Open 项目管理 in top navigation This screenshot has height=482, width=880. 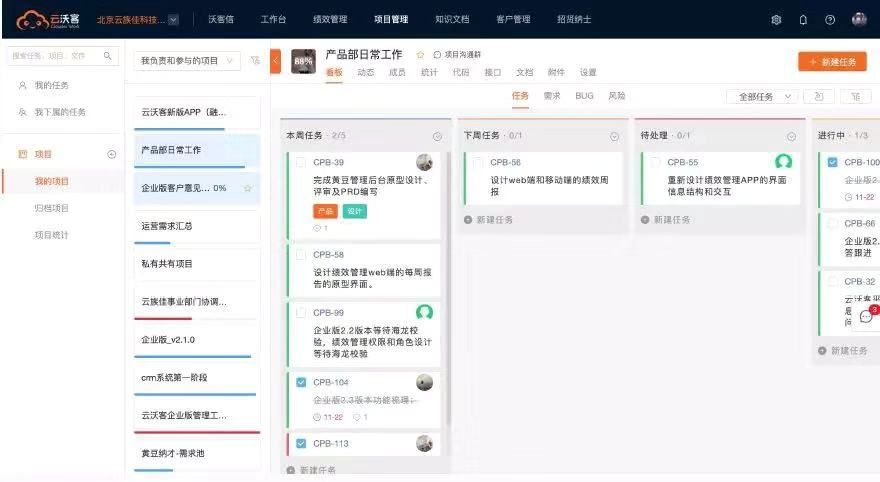(391, 19)
